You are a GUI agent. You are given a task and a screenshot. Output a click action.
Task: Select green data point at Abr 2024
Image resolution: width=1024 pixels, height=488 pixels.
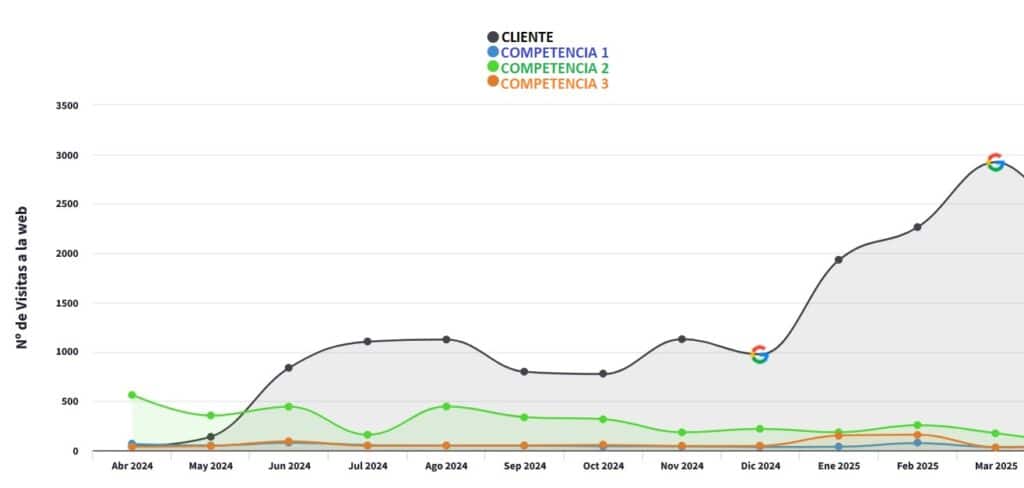pyautogui.click(x=132, y=395)
